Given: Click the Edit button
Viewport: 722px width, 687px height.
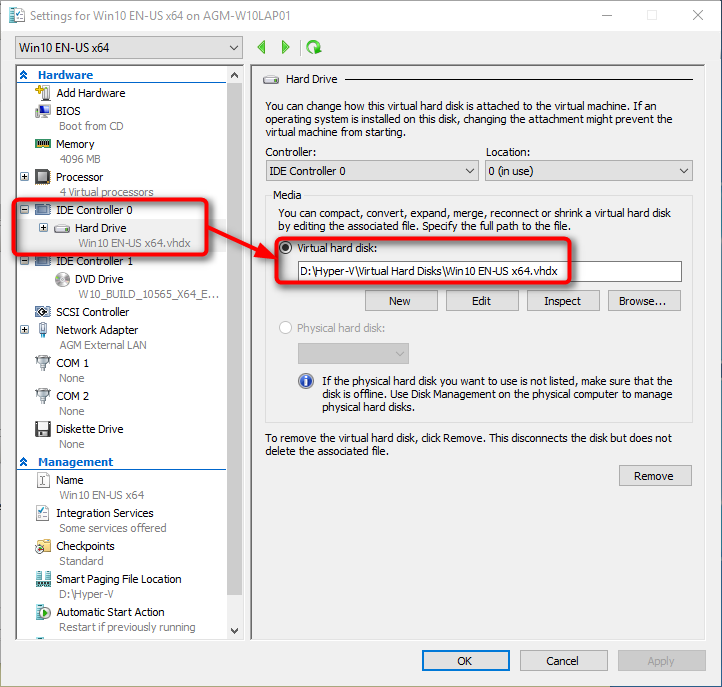Looking at the screenshot, I should [x=482, y=301].
